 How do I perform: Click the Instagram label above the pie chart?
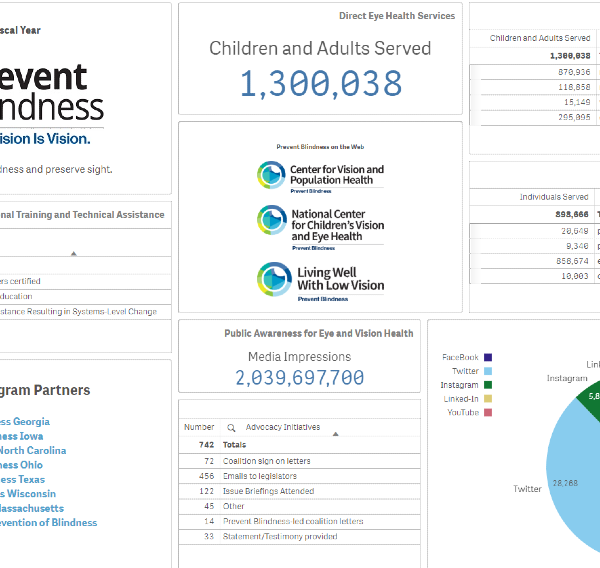point(567,379)
